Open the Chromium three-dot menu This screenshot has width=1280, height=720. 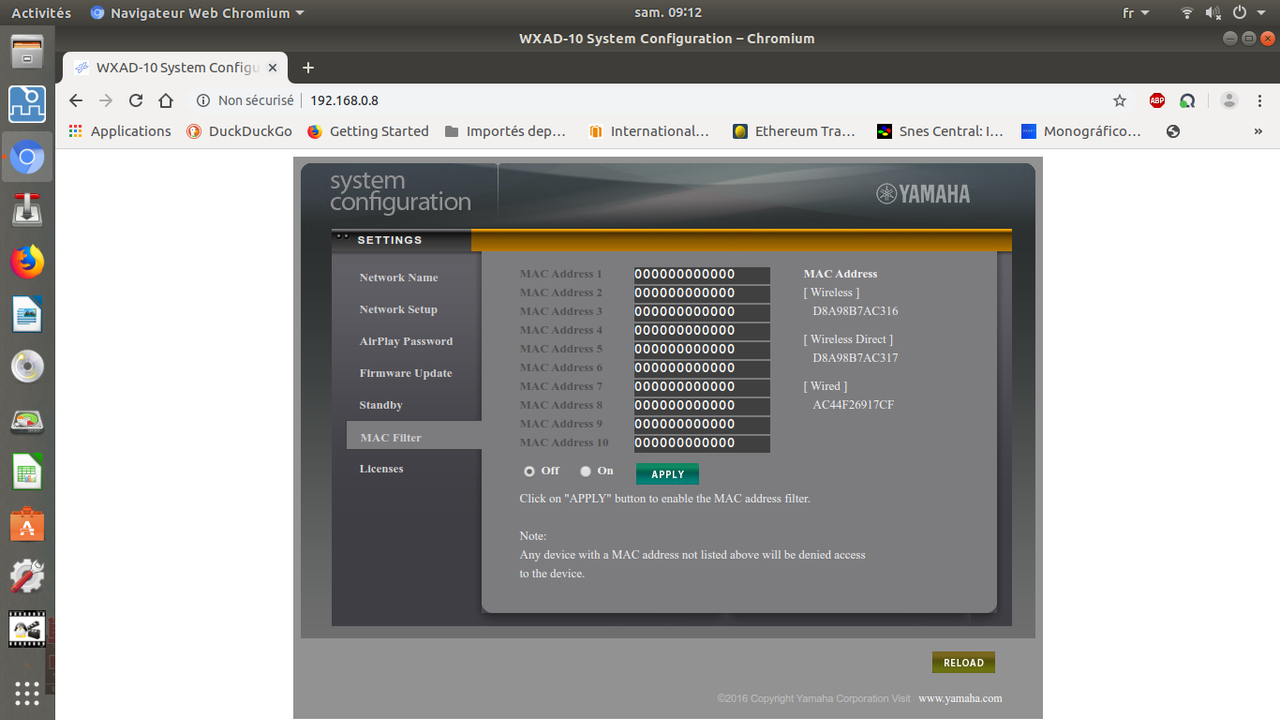pyautogui.click(x=1259, y=100)
